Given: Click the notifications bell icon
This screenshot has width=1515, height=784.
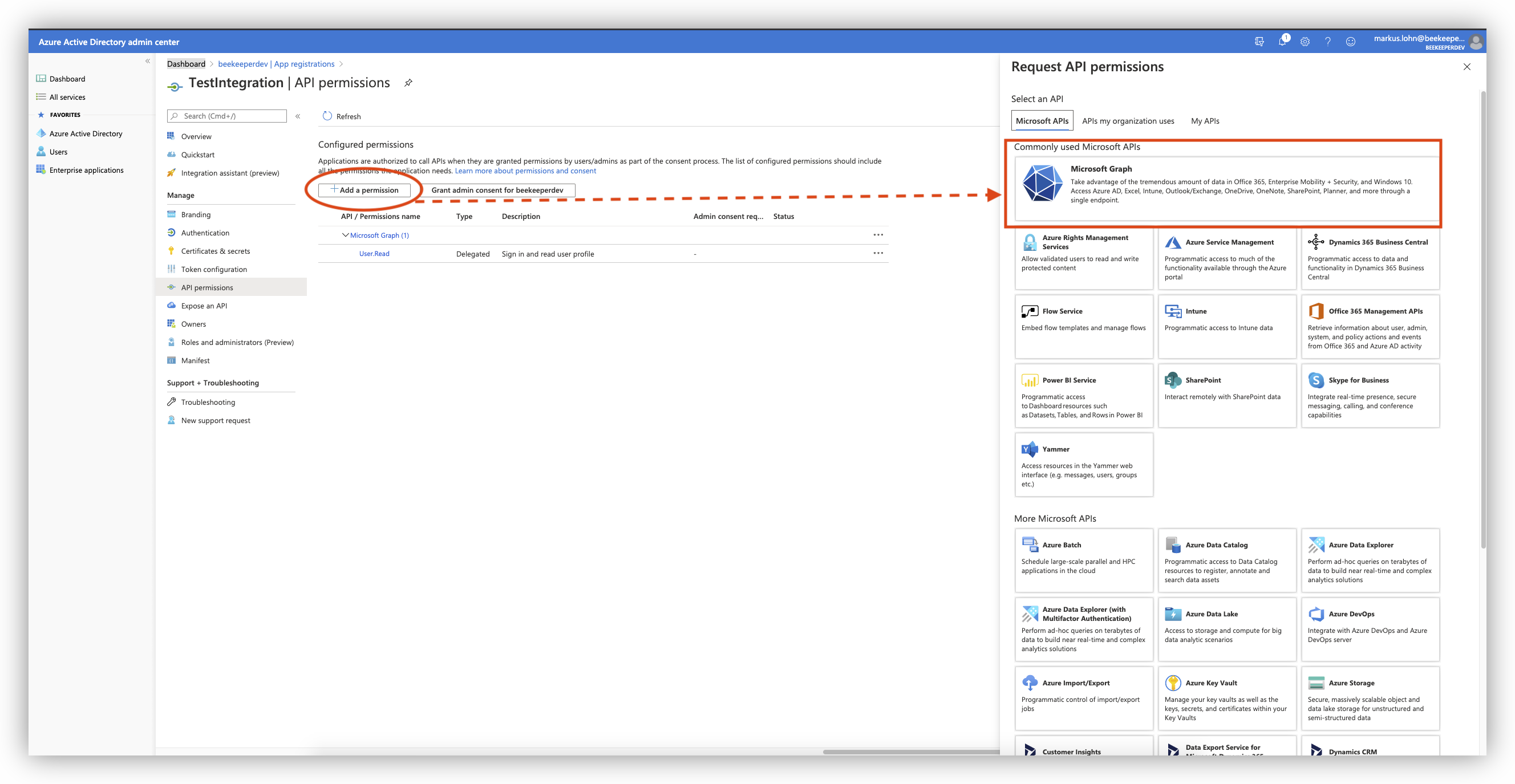Looking at the screenshot, I should [1283, 42].
